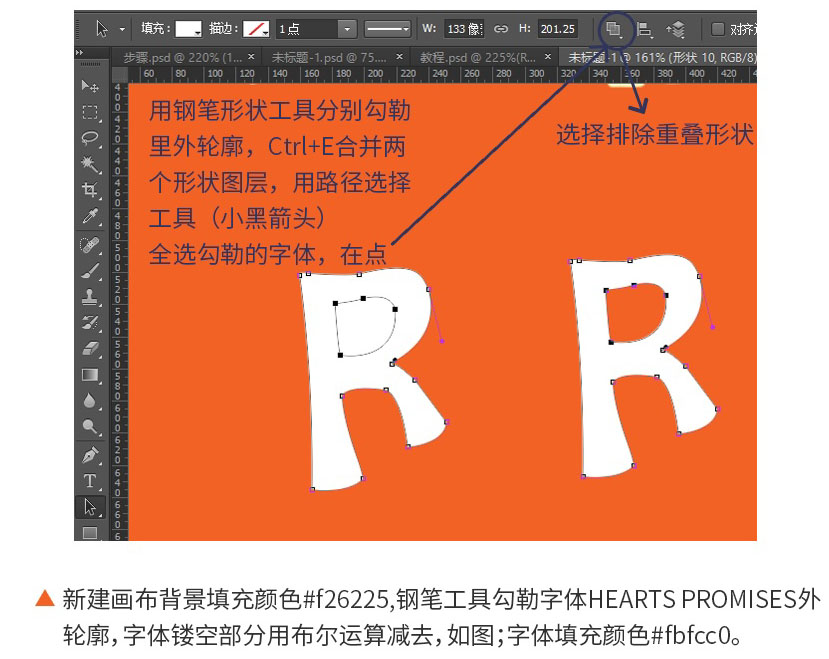This screenshot has width=829, height=659.
Task: Select the Rectangular Marquee tool
Action: click(90, 112)
